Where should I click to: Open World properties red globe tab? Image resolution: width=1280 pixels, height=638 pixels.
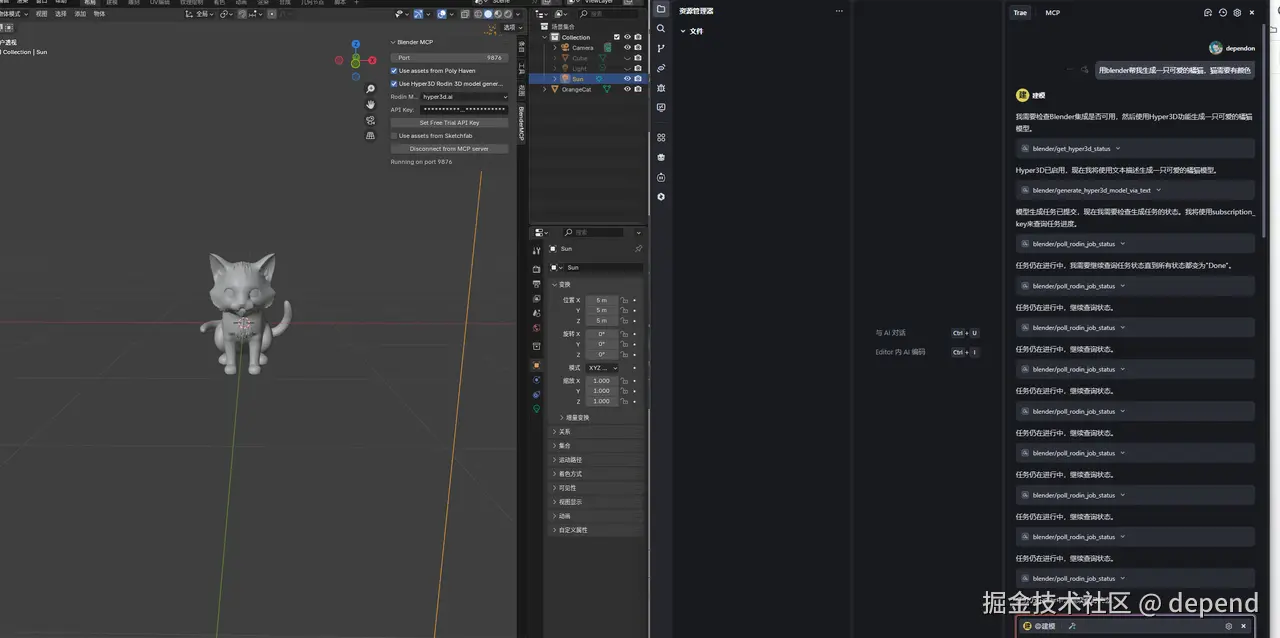[x=536, y=328]
